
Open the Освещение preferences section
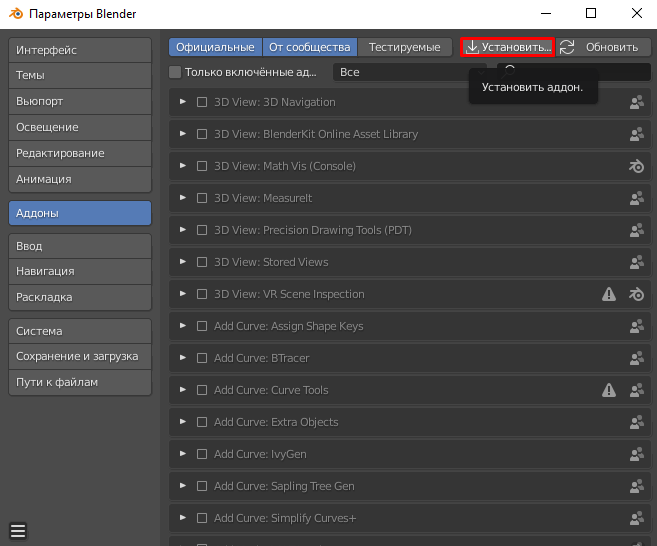pyautogui.click(x=80, y=127)
